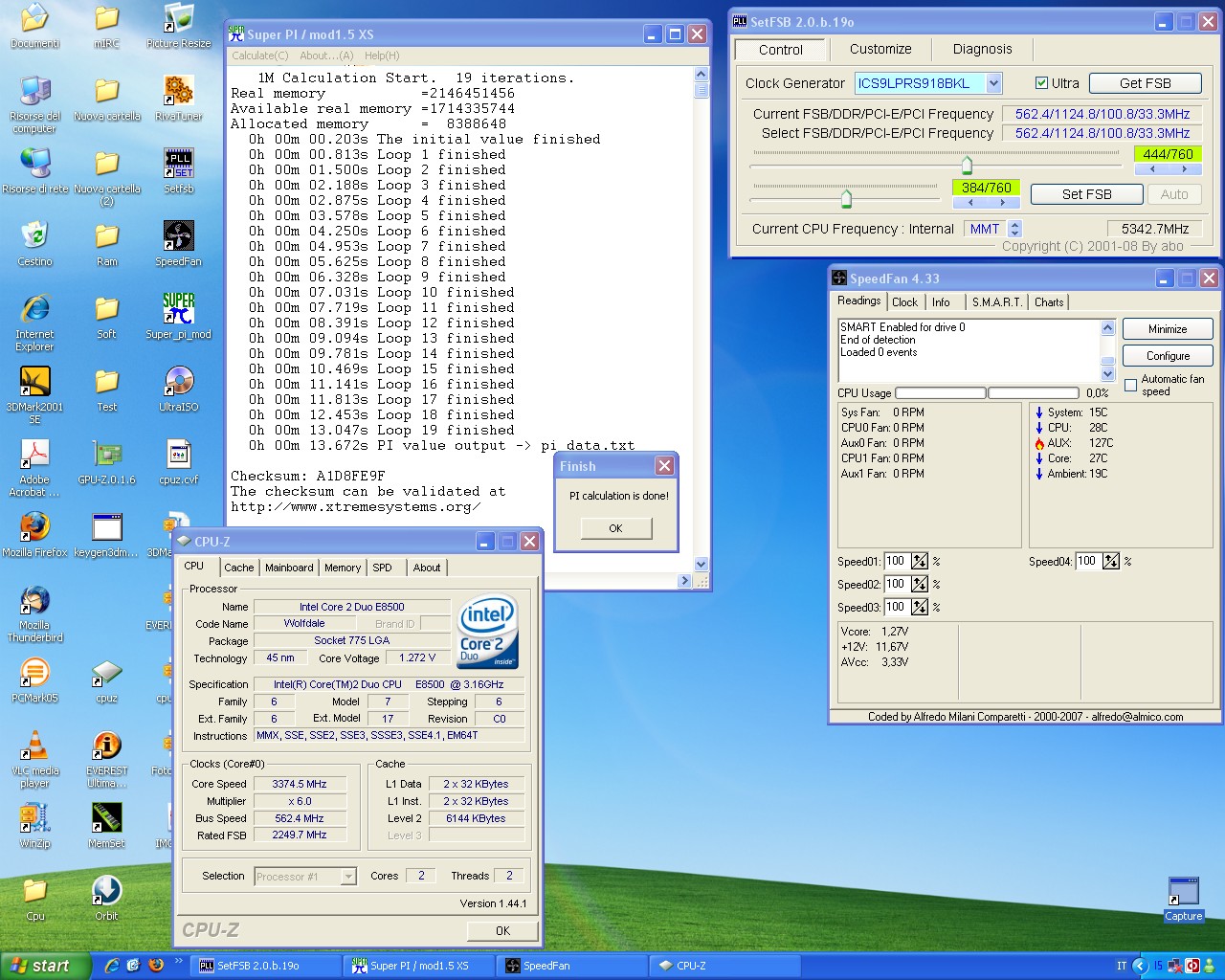The height and width of the screenshot is (980, 1225).
Task: Switch to the Memory tab in CPU-Z
Action: coord(343,568)
